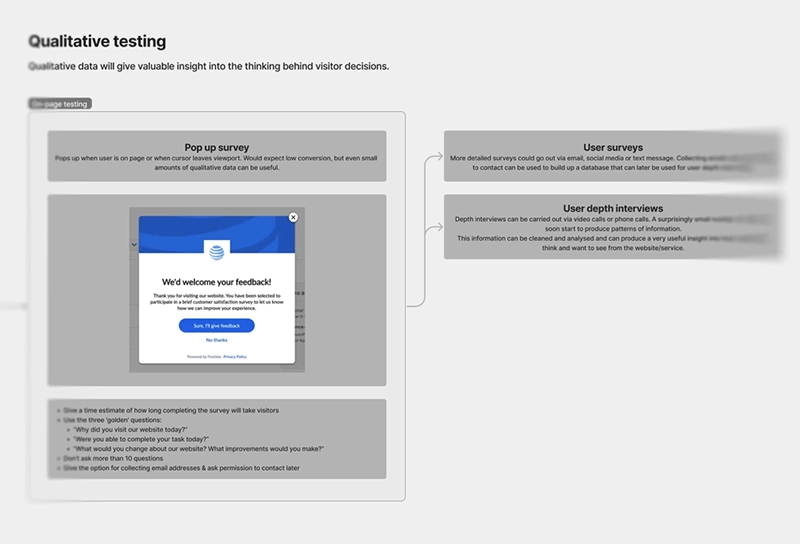800x544 pixels.
Task: Click the AT&T globe logo in the popup
Action: point(217,253)
